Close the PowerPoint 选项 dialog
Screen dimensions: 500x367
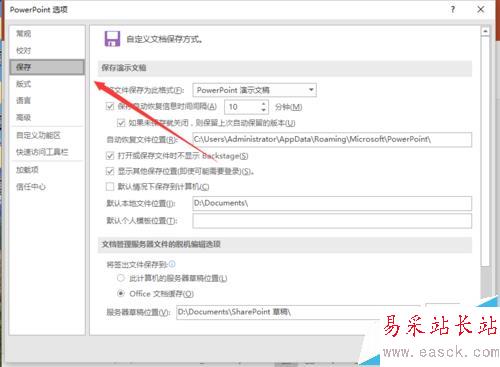click(x=480, y=9)
